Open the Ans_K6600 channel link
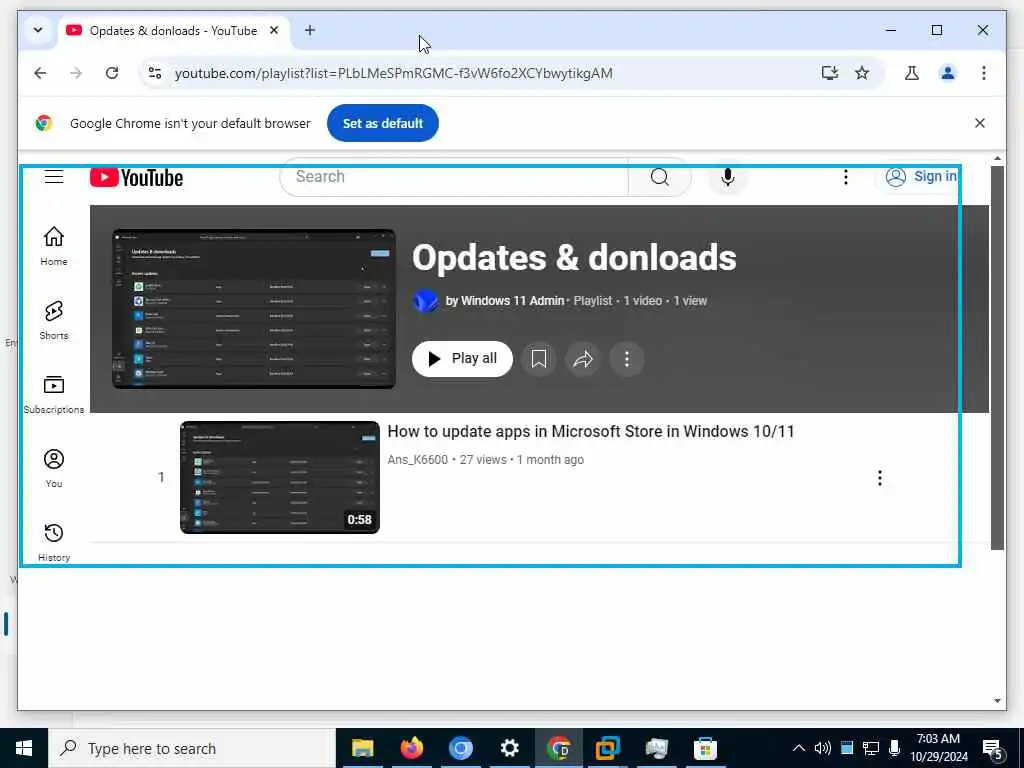 (x=417, y=460)
